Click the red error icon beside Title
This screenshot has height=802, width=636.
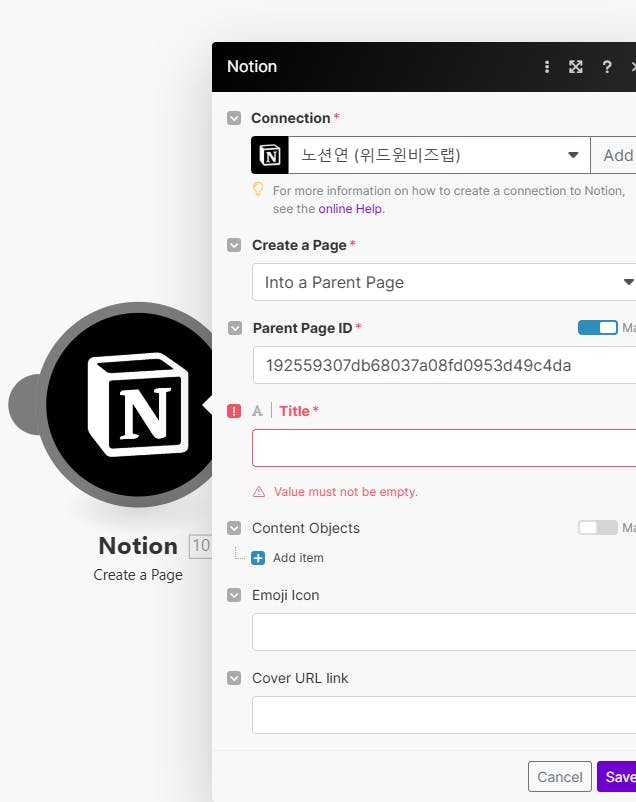click(234, 411)
